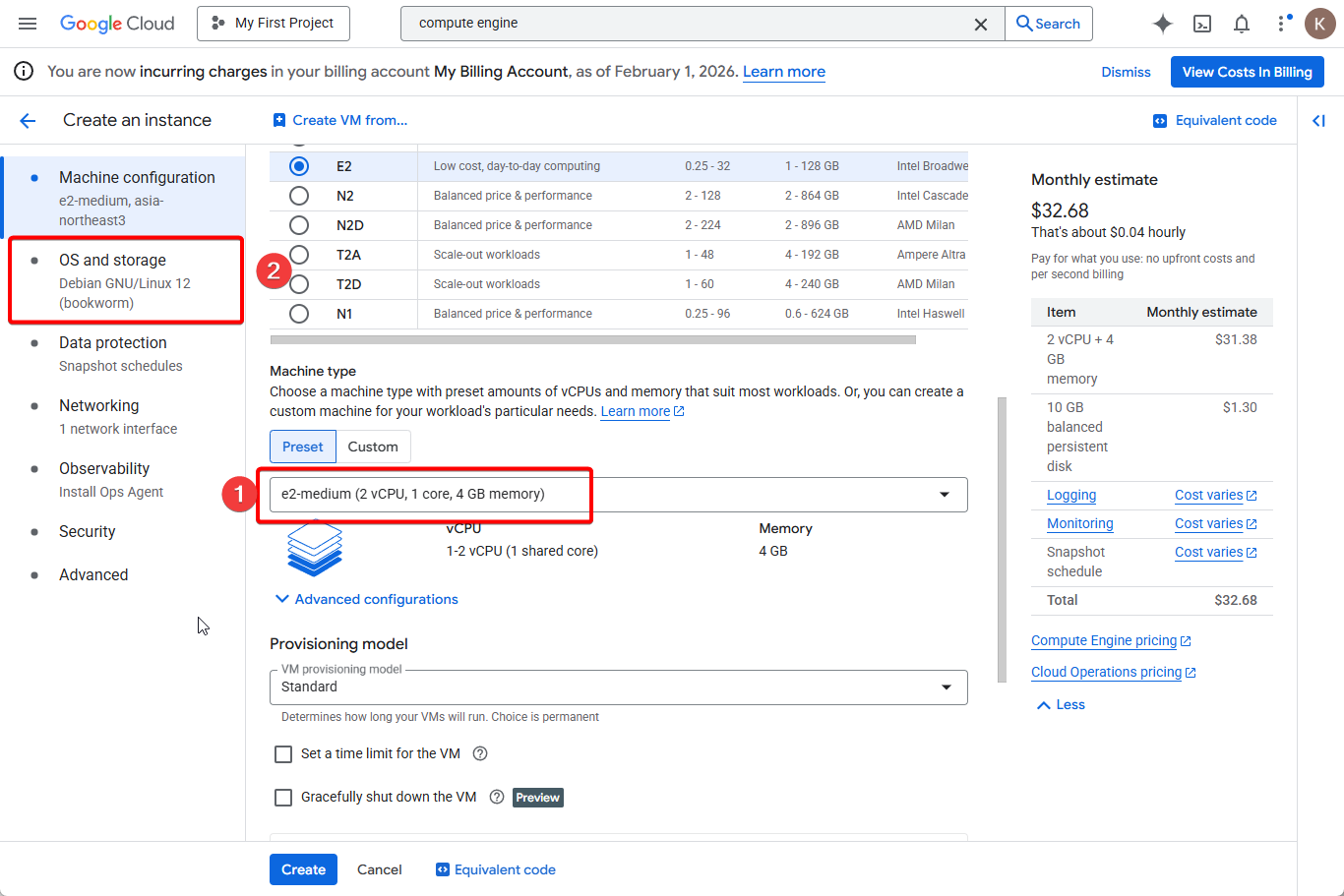Open account avatar K

[x=1319, y=24]
